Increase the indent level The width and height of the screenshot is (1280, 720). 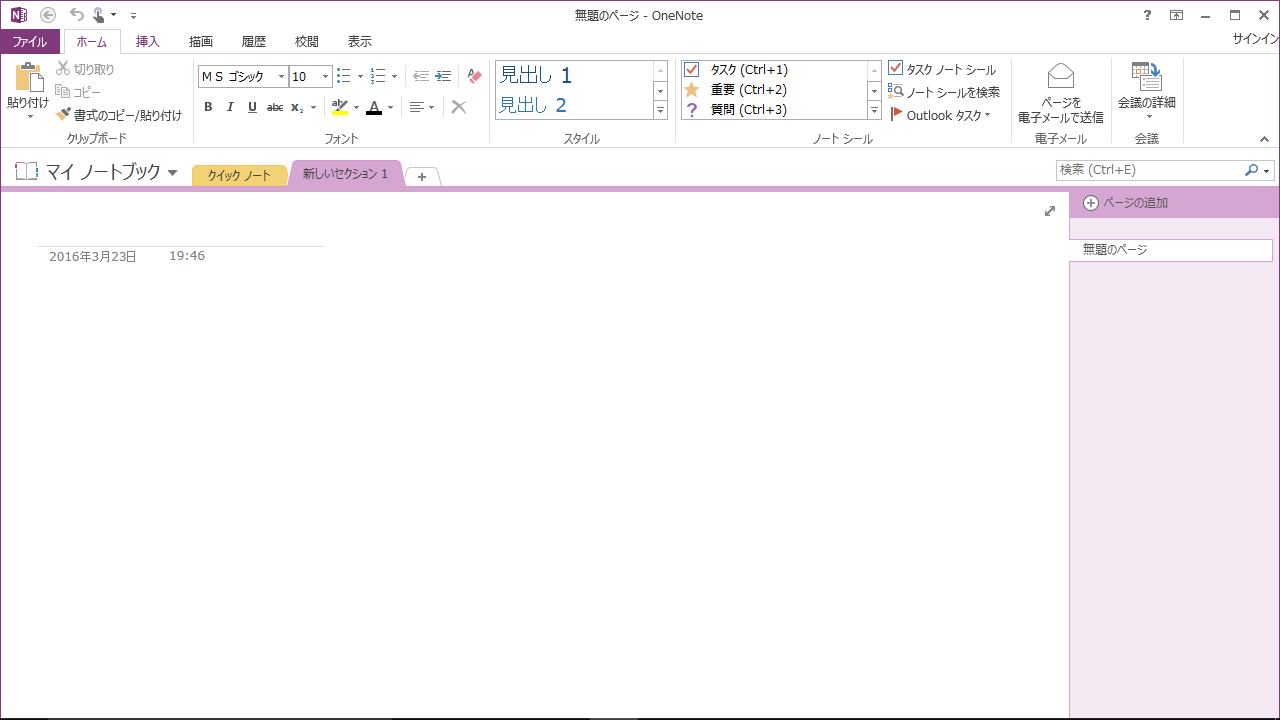point(443,76)
